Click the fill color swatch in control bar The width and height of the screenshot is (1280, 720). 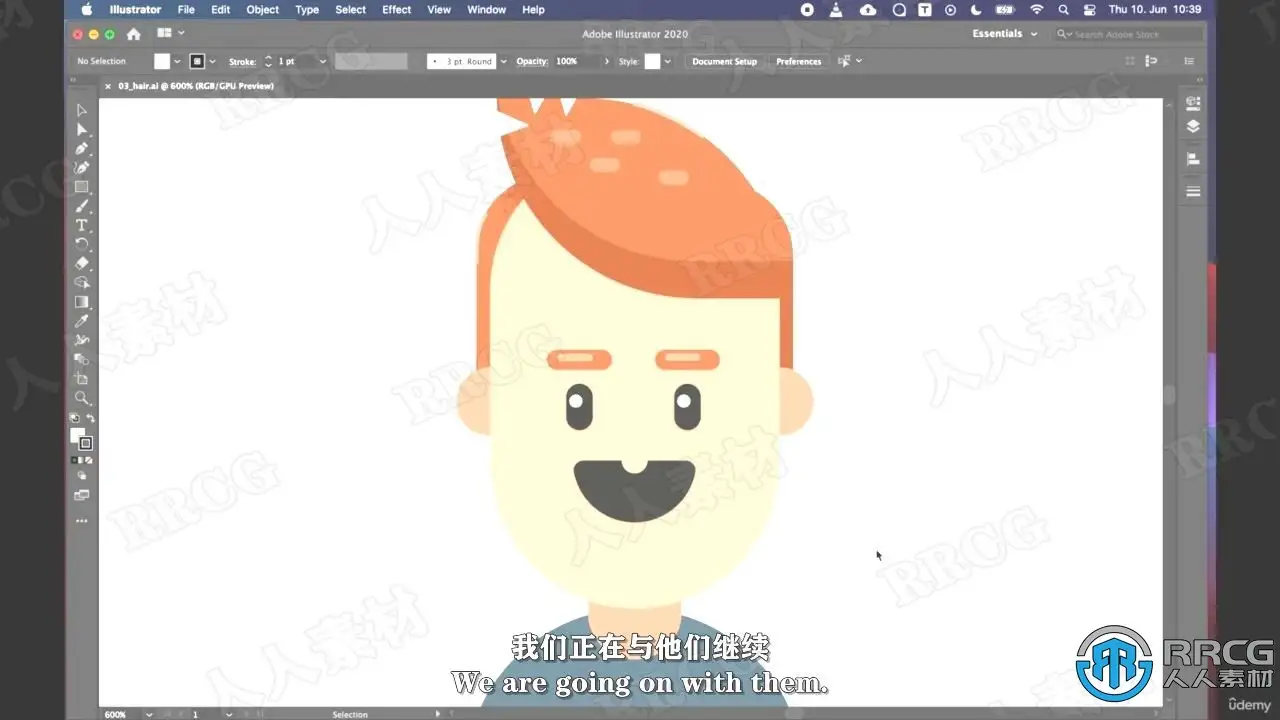click(x=162, y=61)
